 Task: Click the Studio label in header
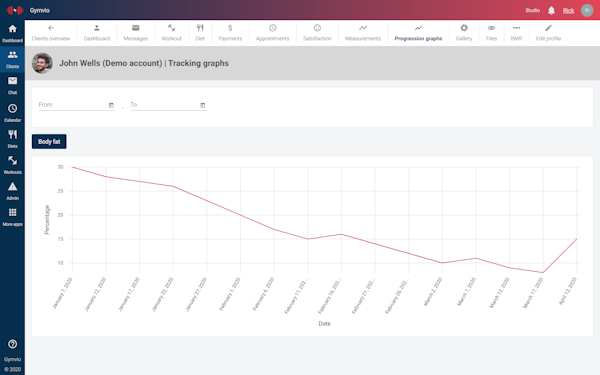[532, 10]
